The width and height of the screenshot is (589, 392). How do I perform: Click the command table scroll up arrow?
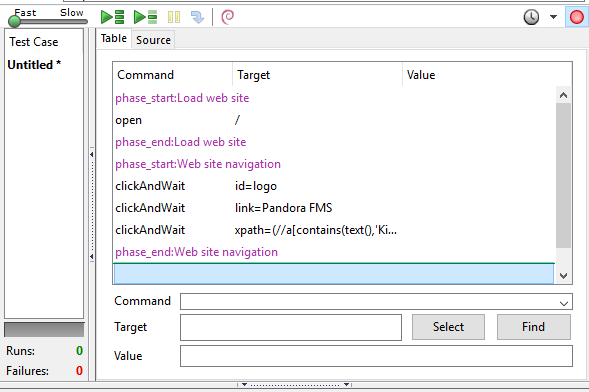click(x=563, y=95)
